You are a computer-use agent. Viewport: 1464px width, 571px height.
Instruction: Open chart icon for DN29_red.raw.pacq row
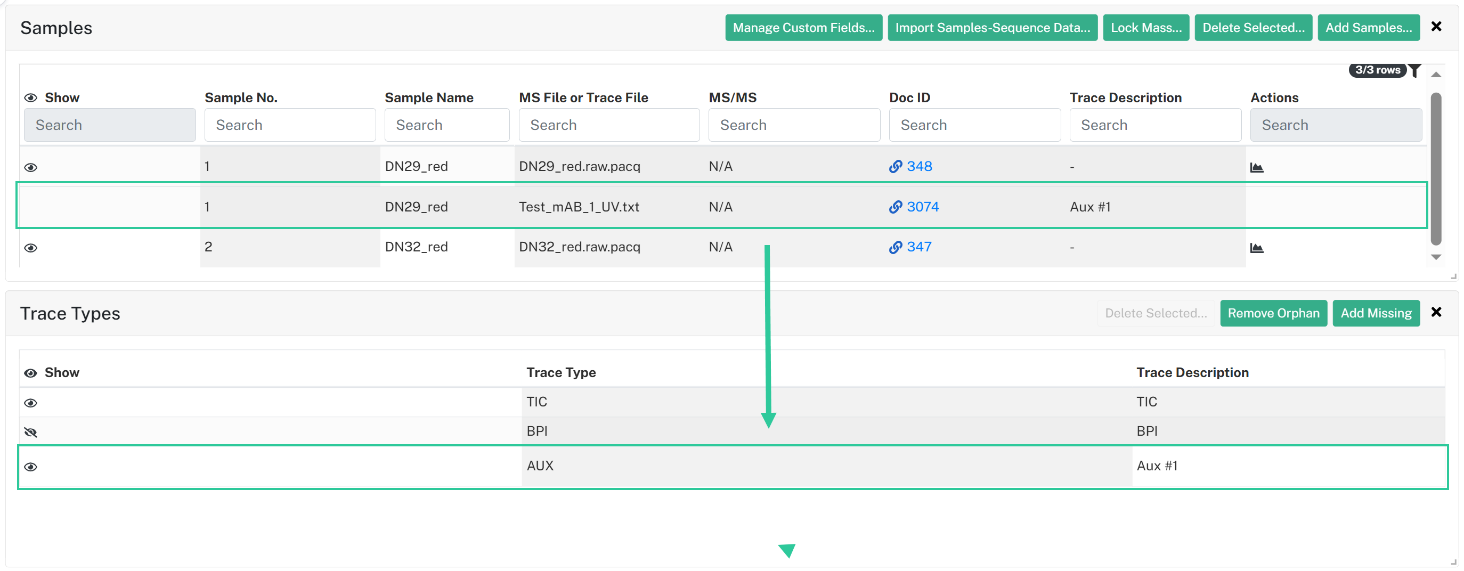pos(1257,167)
